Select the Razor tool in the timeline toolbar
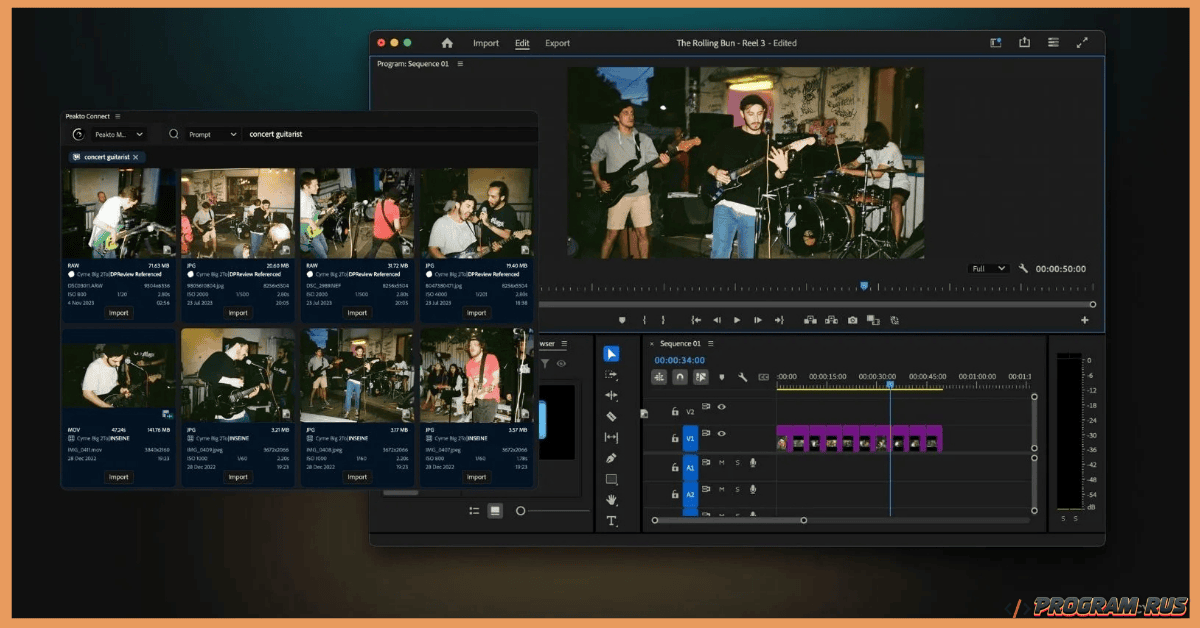 (x=613, y=414)
